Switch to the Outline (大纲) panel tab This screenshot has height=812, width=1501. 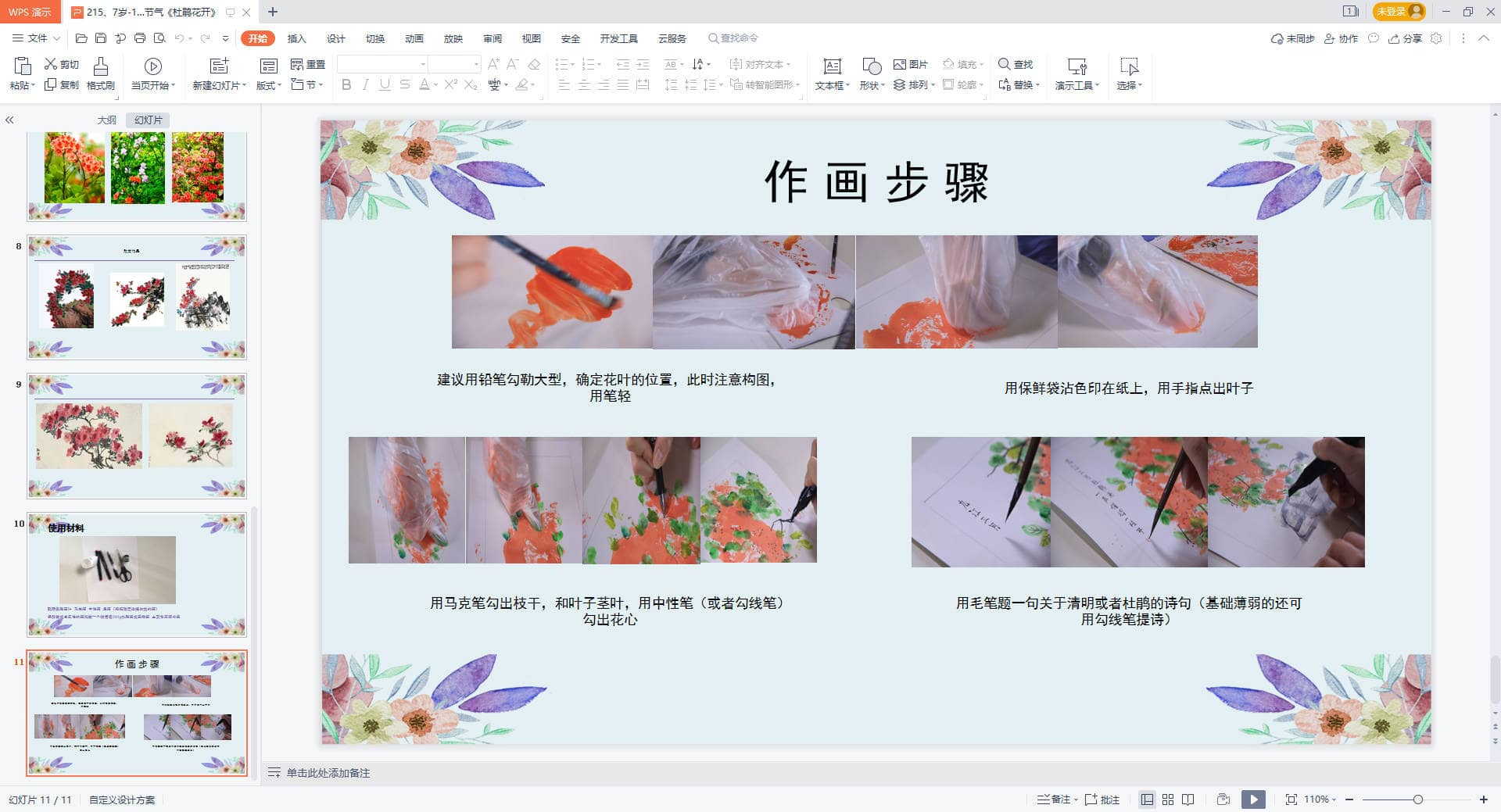click(x=107, y=120)
